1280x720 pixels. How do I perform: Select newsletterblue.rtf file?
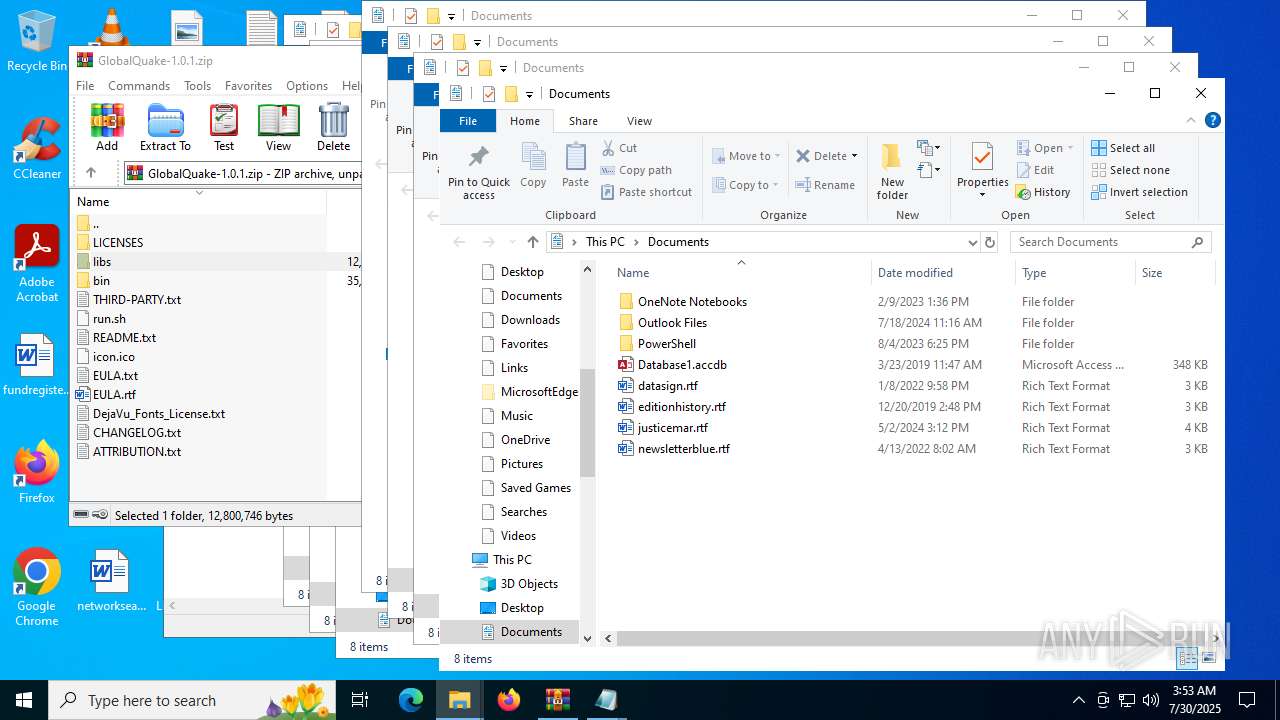tap(684, 449)
